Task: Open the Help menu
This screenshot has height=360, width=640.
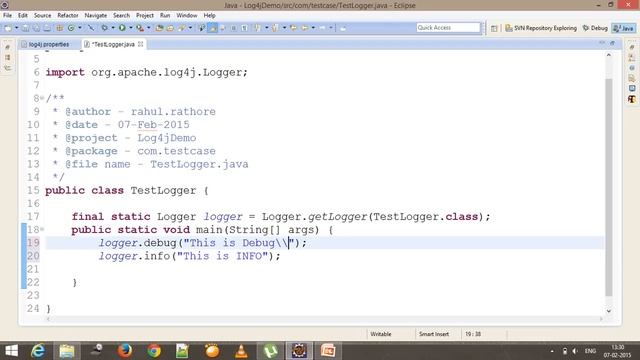Action: [x=209, y=16]
